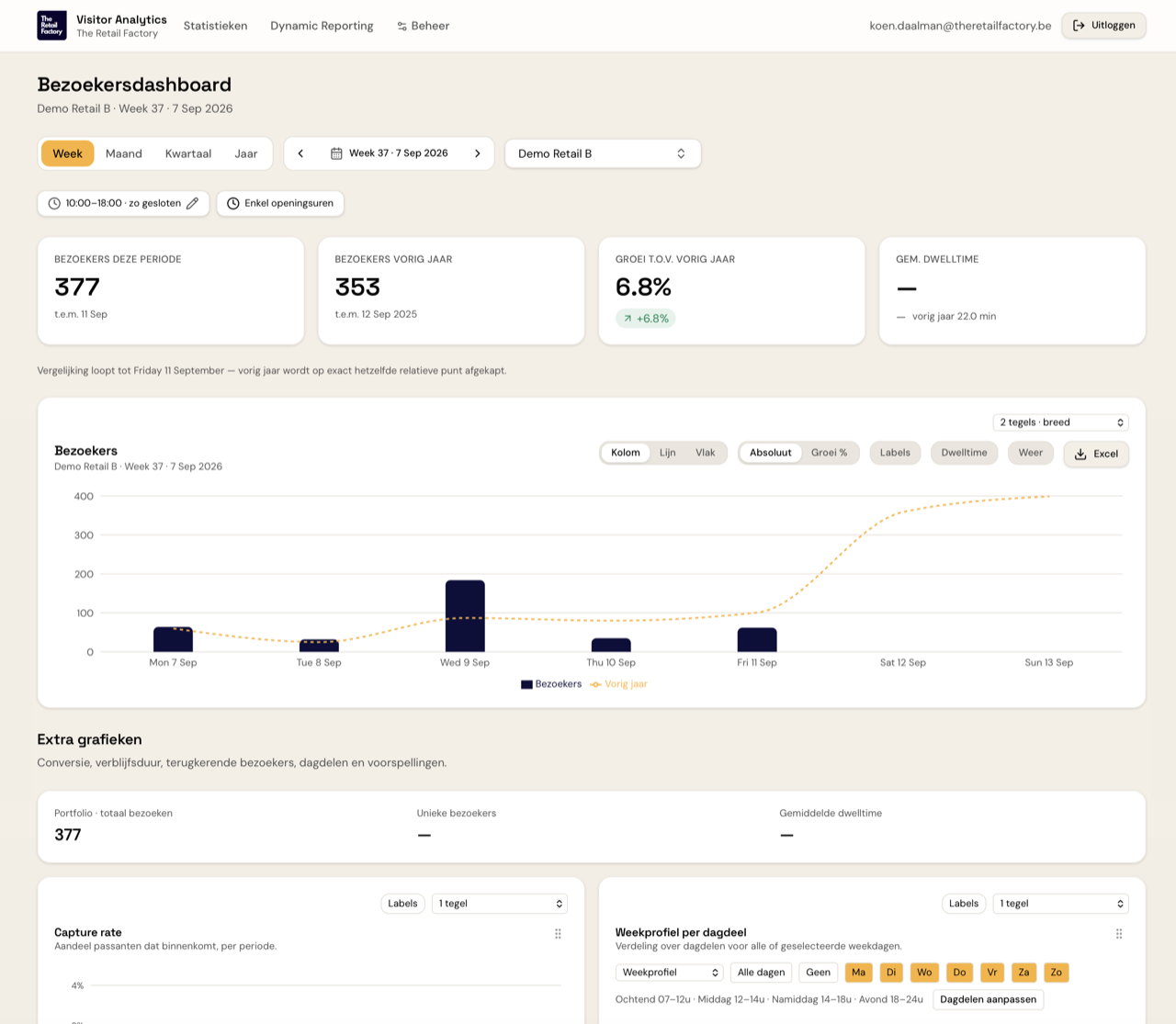Screen dimensions: 1176x1024
Task: Open the calendar icon date picker
Action: pos(336,153)
